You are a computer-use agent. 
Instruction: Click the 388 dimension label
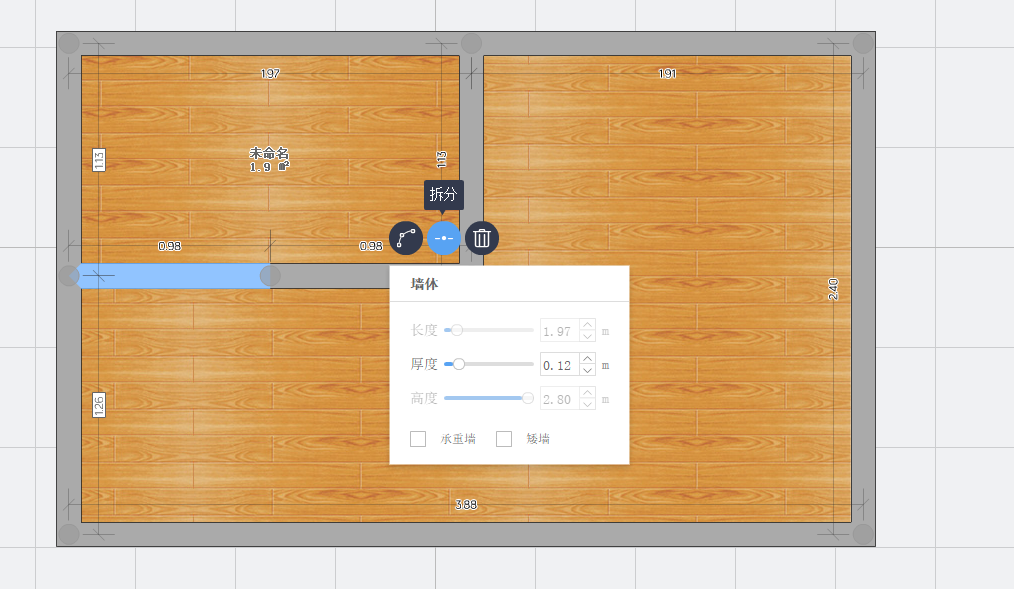tap(466, 504)
